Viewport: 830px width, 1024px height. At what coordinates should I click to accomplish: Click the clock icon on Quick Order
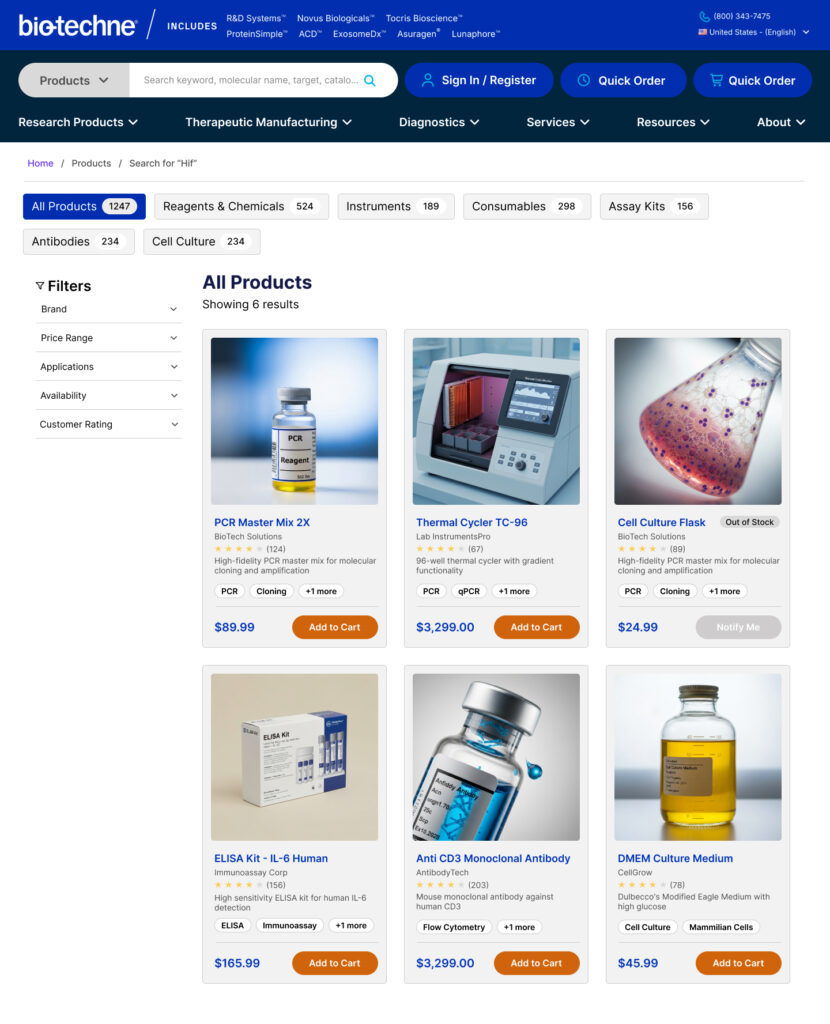584,80
